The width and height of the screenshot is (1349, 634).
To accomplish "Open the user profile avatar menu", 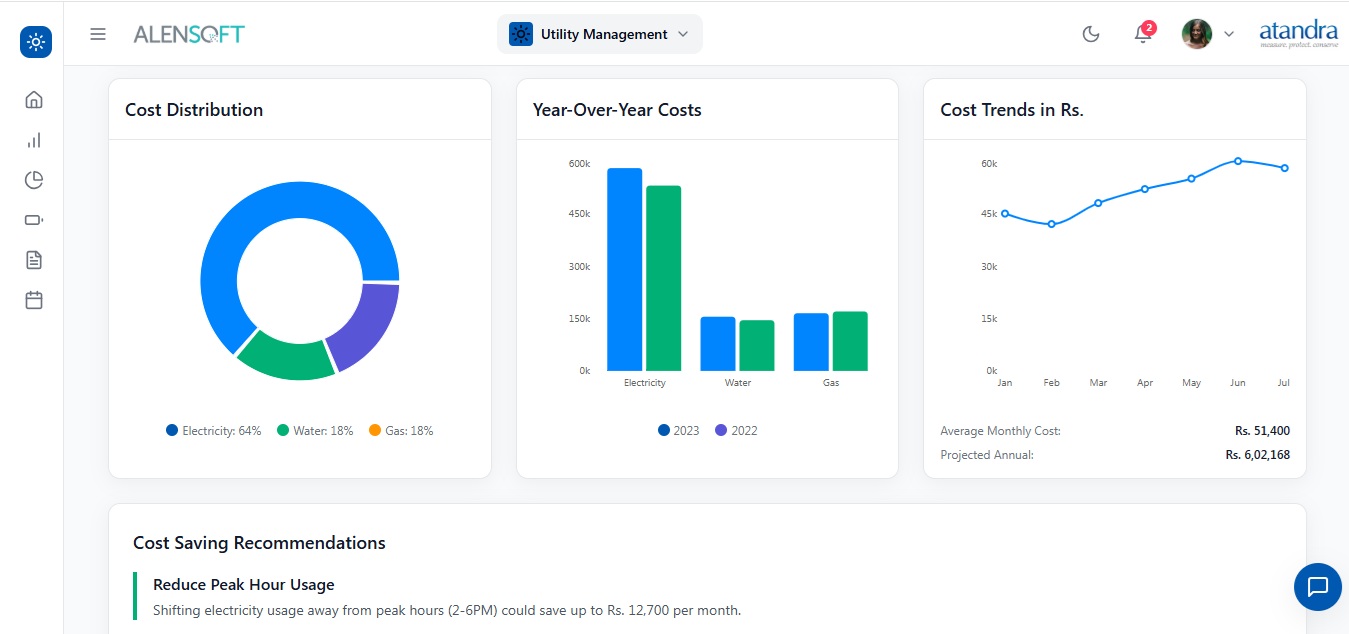I will (1207, 34).
